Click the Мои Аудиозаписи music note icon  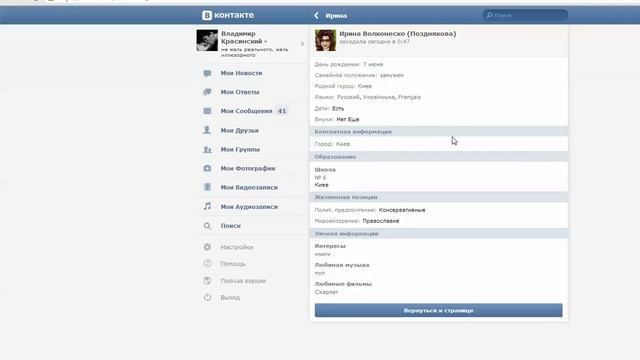click(207, 207)
